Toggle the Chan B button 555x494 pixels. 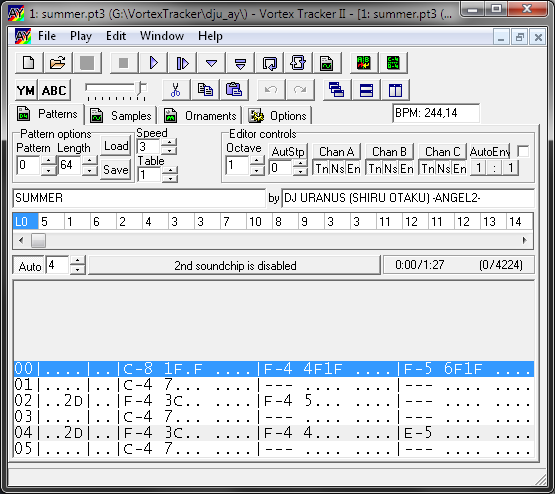pos(389,152)
